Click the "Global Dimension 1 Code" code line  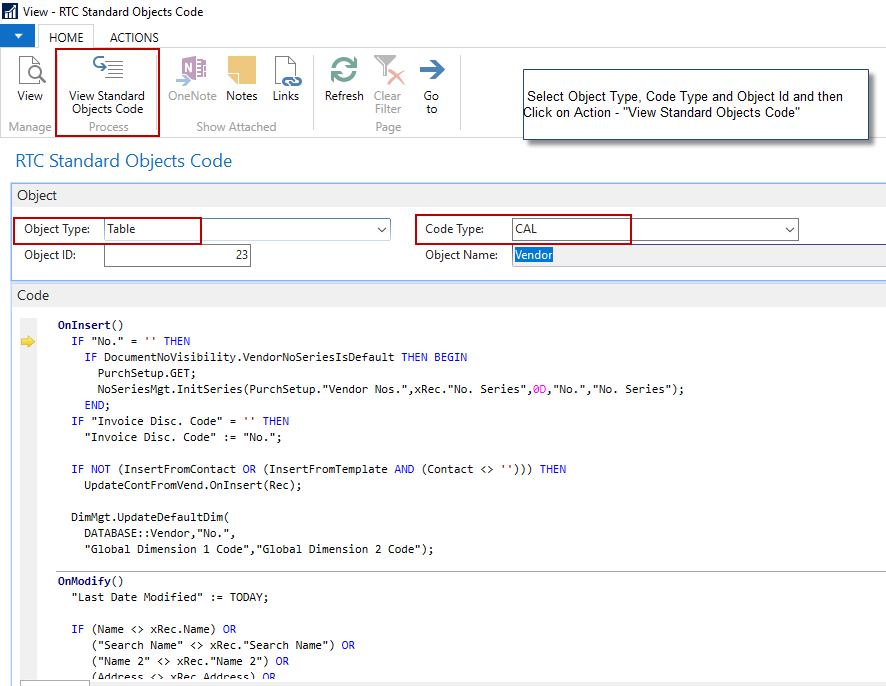click(259, 549)
